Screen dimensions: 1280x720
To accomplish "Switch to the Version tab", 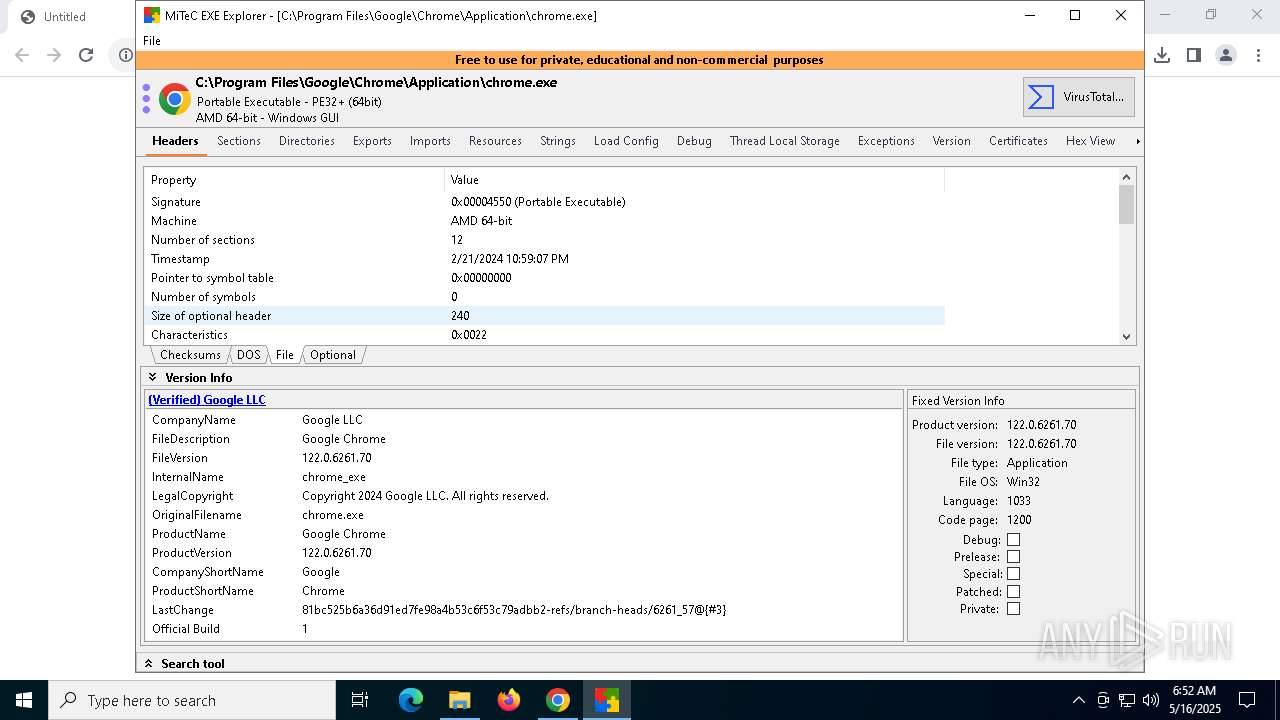I will click(x=952, y=141).
